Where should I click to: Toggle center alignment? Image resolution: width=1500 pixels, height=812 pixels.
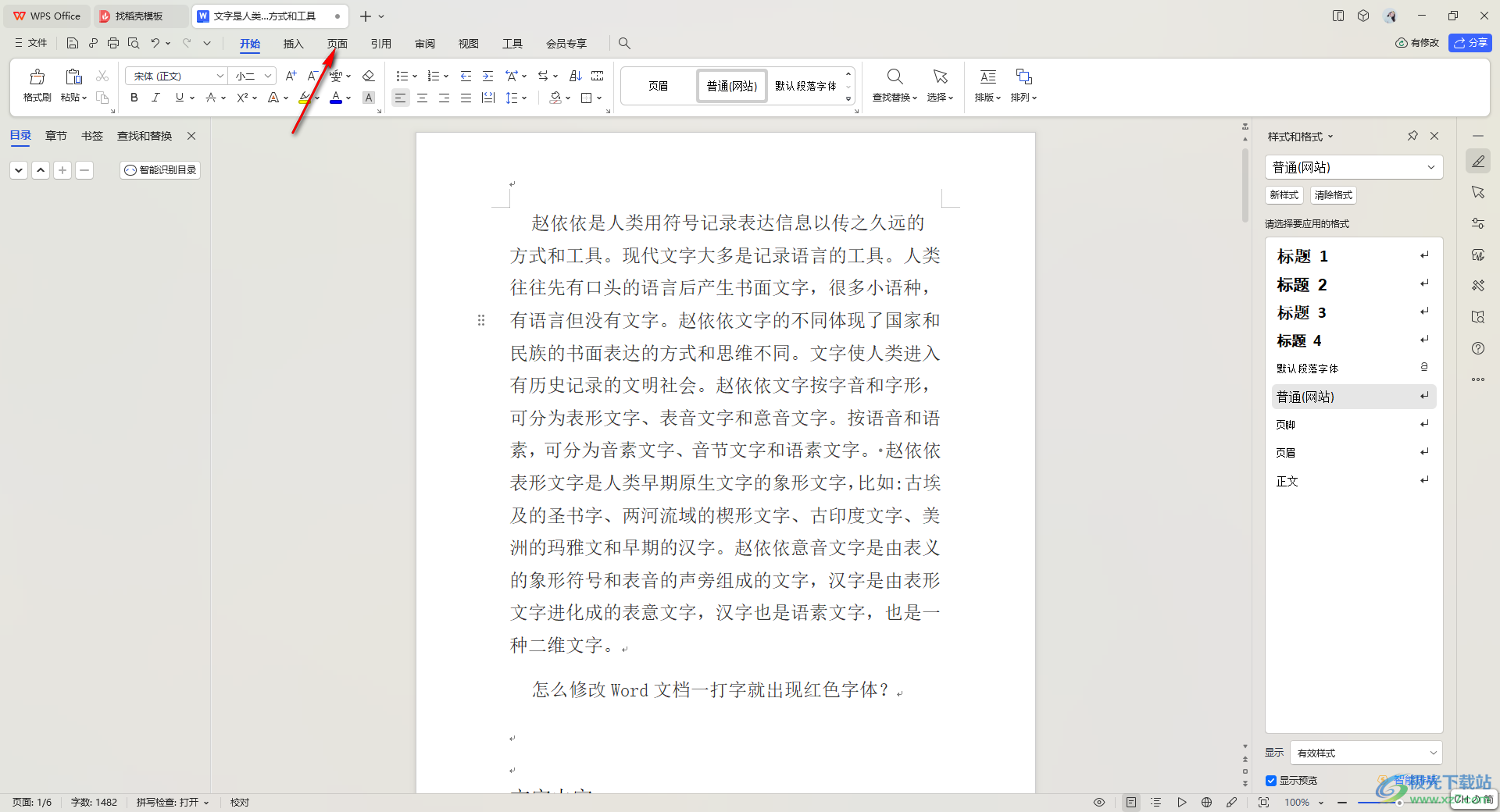pyautogui.click(x=422, y=98)
